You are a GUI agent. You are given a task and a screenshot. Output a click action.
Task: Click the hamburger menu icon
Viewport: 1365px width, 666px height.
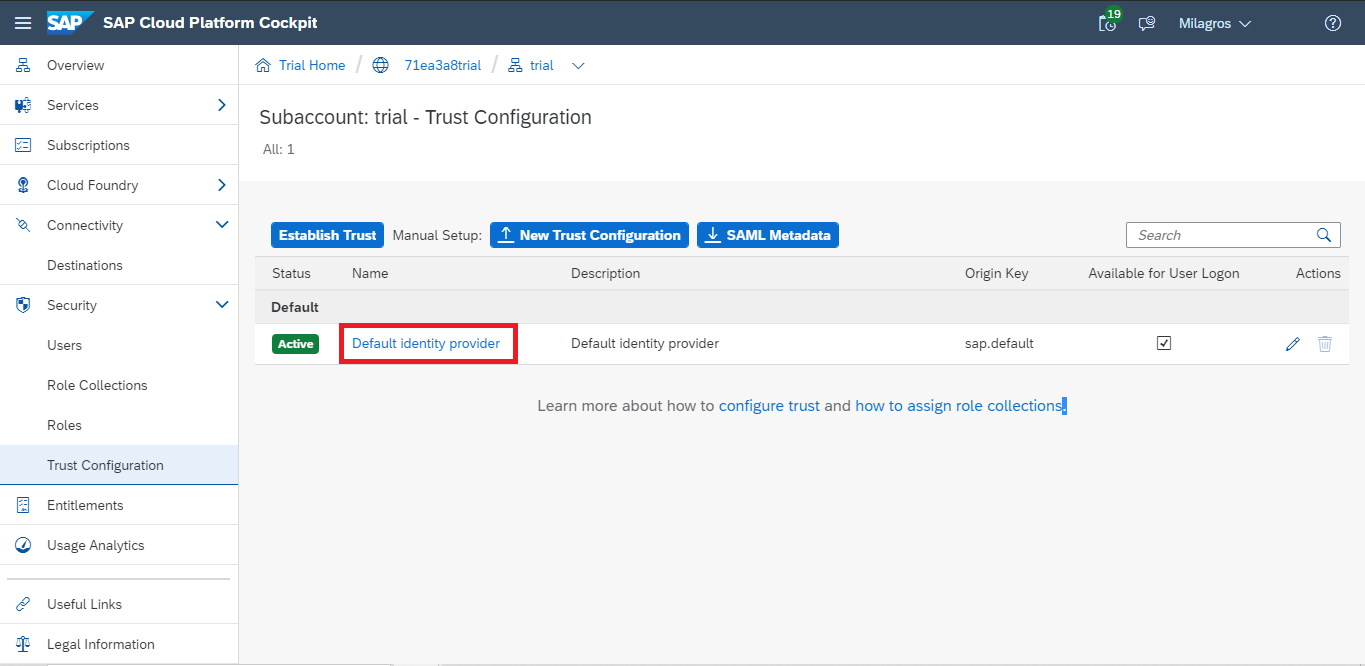tap(22, 23)
